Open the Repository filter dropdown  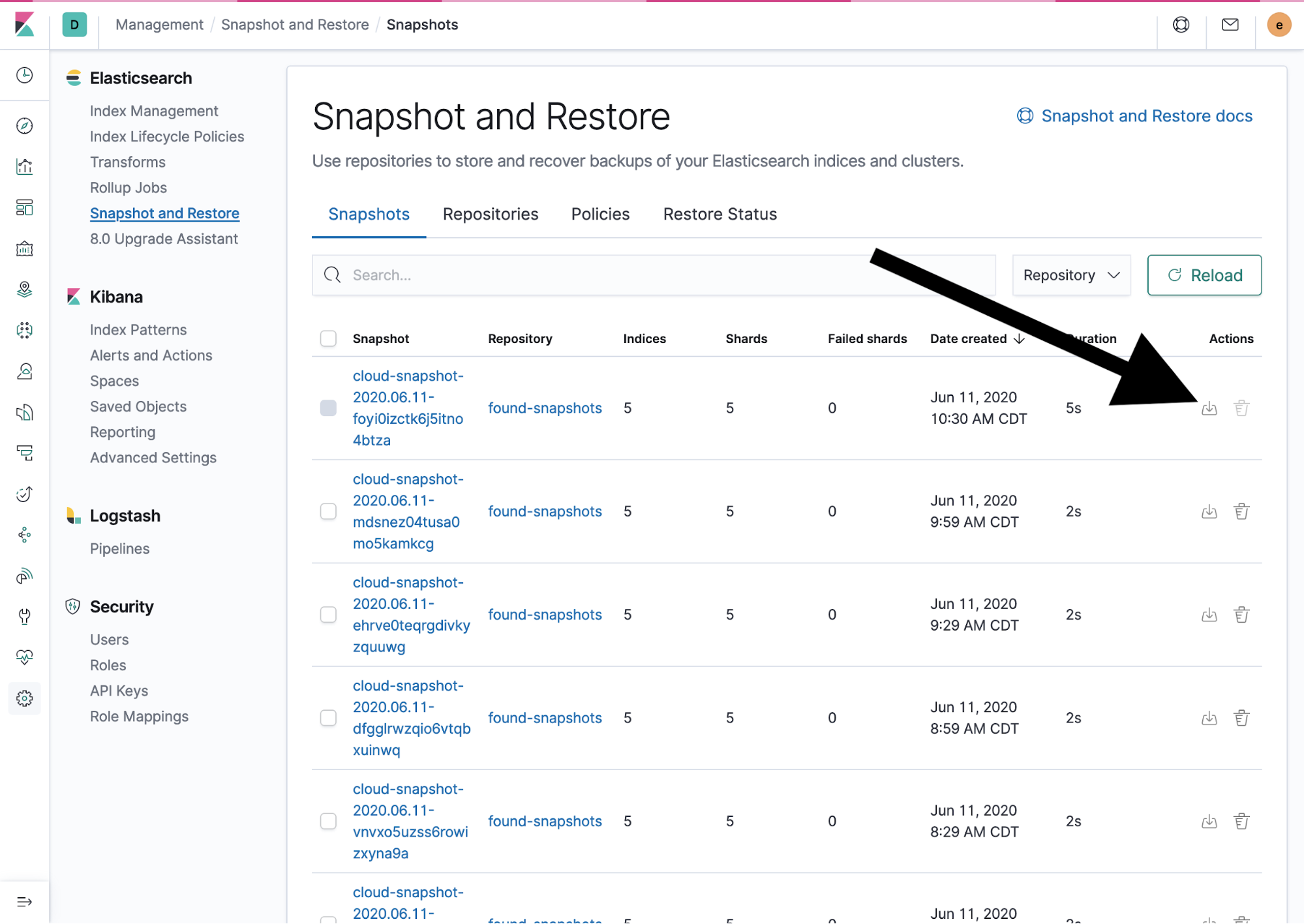[x=1070, y=275]
